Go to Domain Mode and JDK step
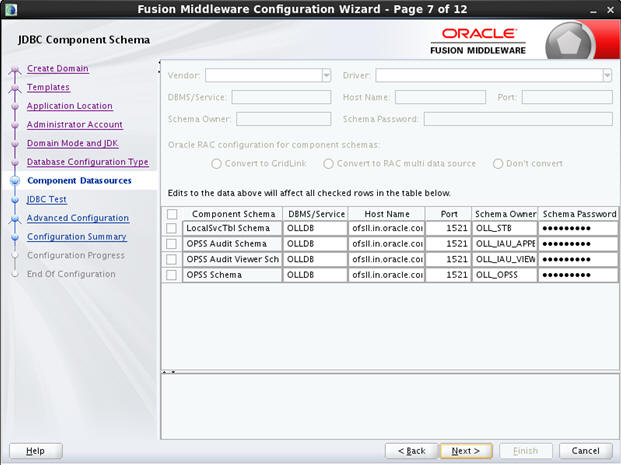This screenshot has width=621, height=465. tap(72, 143)
